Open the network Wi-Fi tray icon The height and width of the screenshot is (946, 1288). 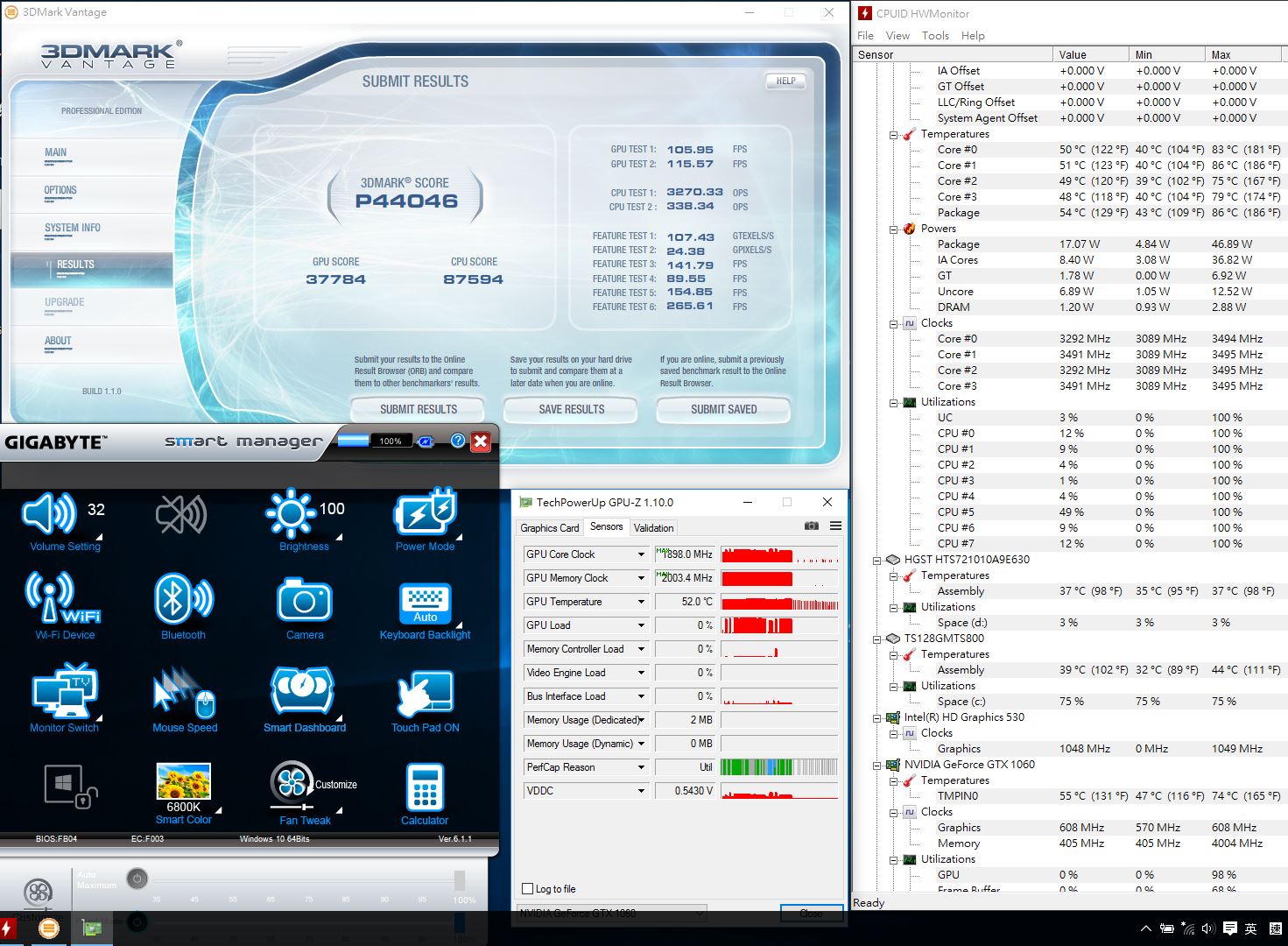[1187, 928]
